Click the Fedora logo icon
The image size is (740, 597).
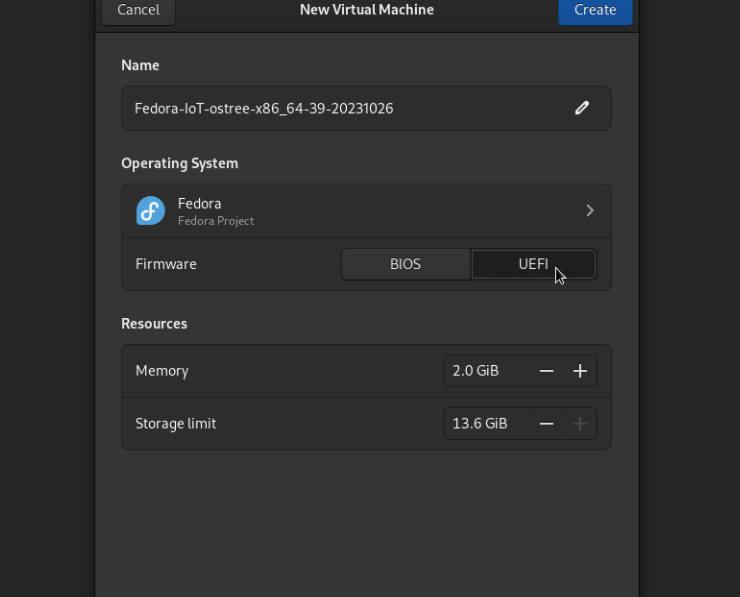click(x=151, y=211)
